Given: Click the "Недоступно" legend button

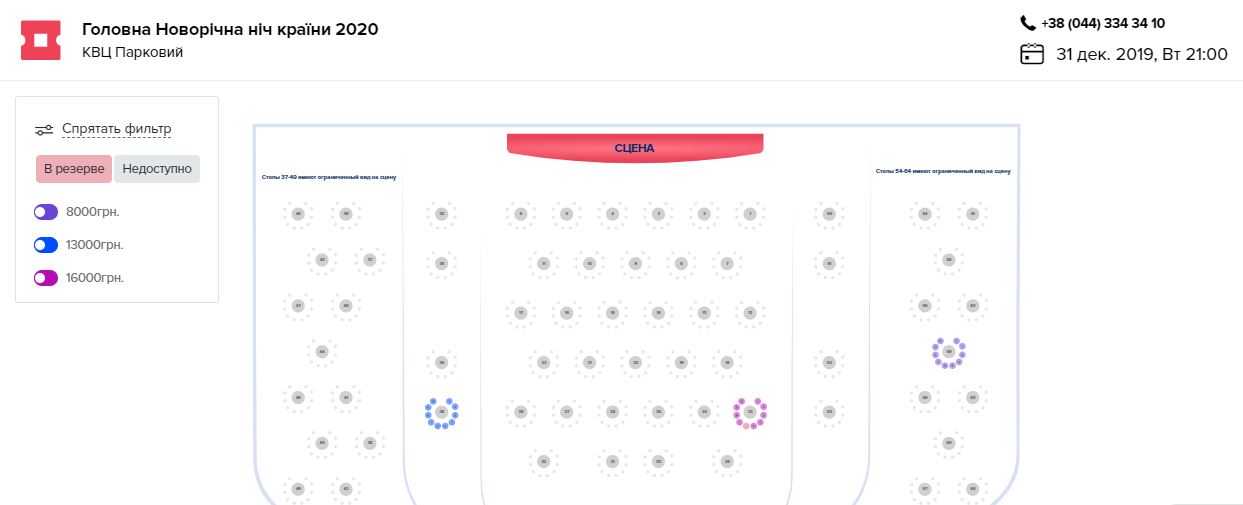Looking at the screenshot, I should click(157, 169).
